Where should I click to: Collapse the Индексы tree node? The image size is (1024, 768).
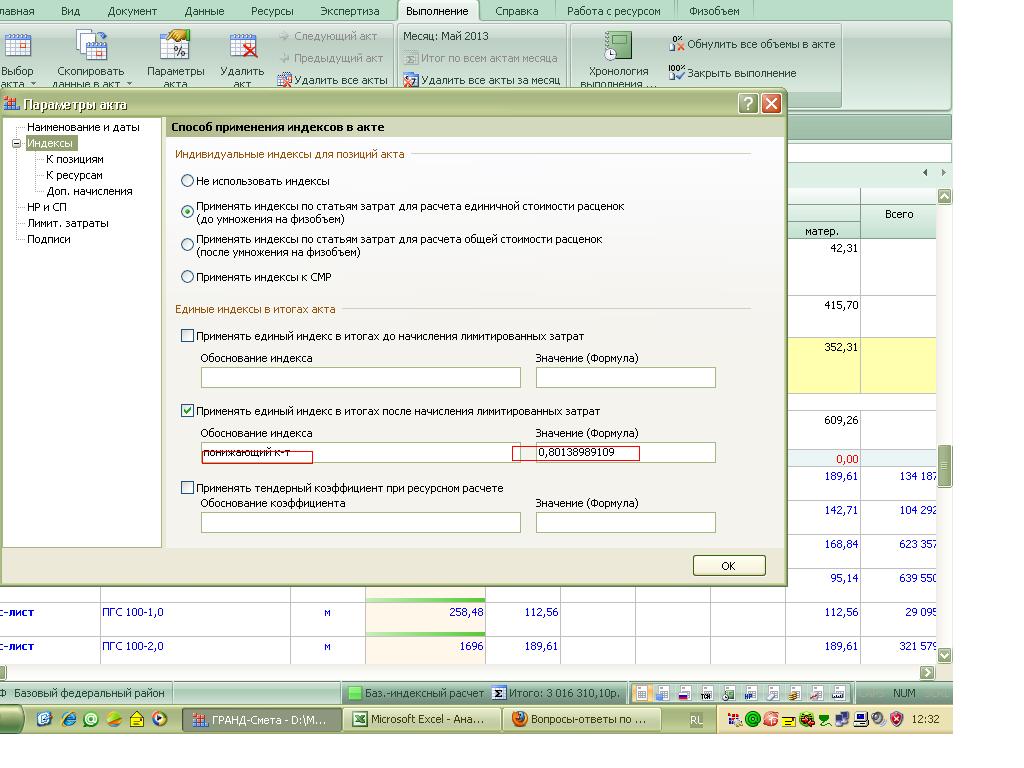pos(17,143)
